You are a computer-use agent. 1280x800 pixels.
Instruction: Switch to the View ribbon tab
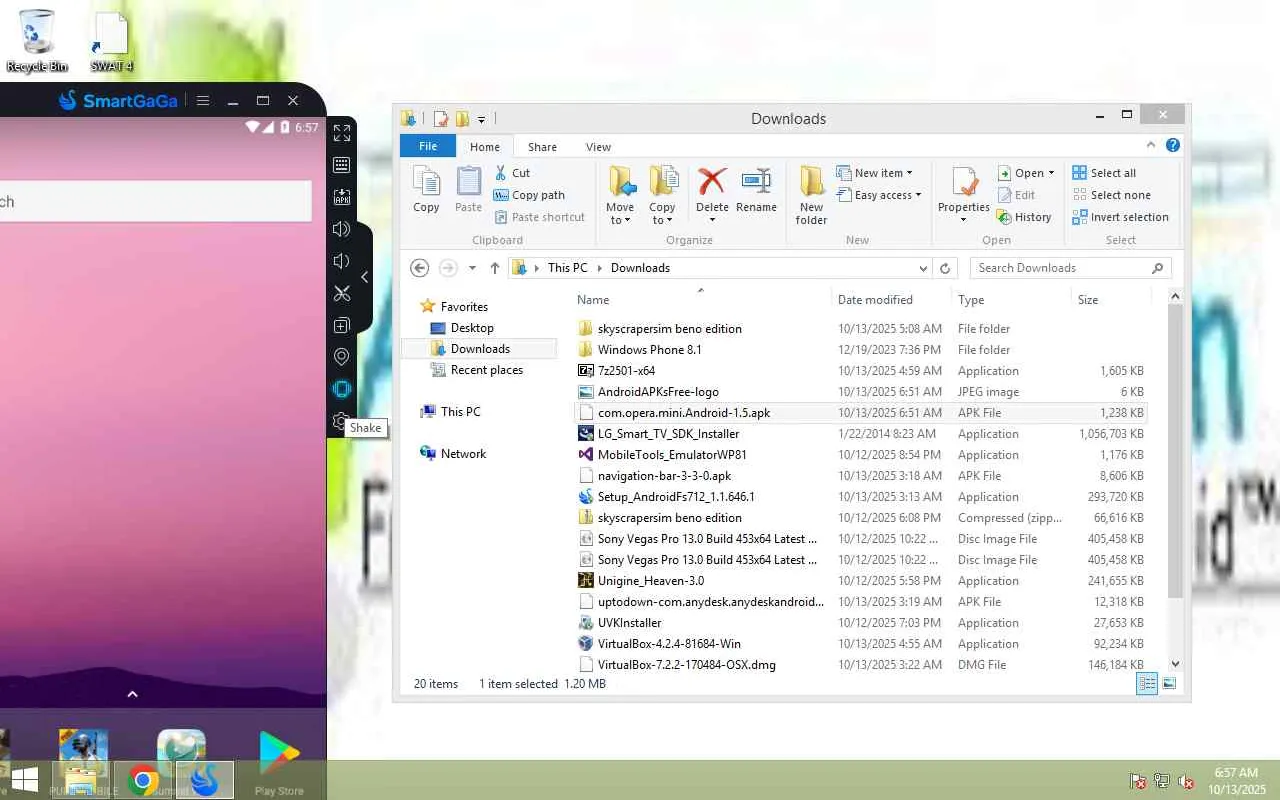pyautogui.click(x=598, y=147)
